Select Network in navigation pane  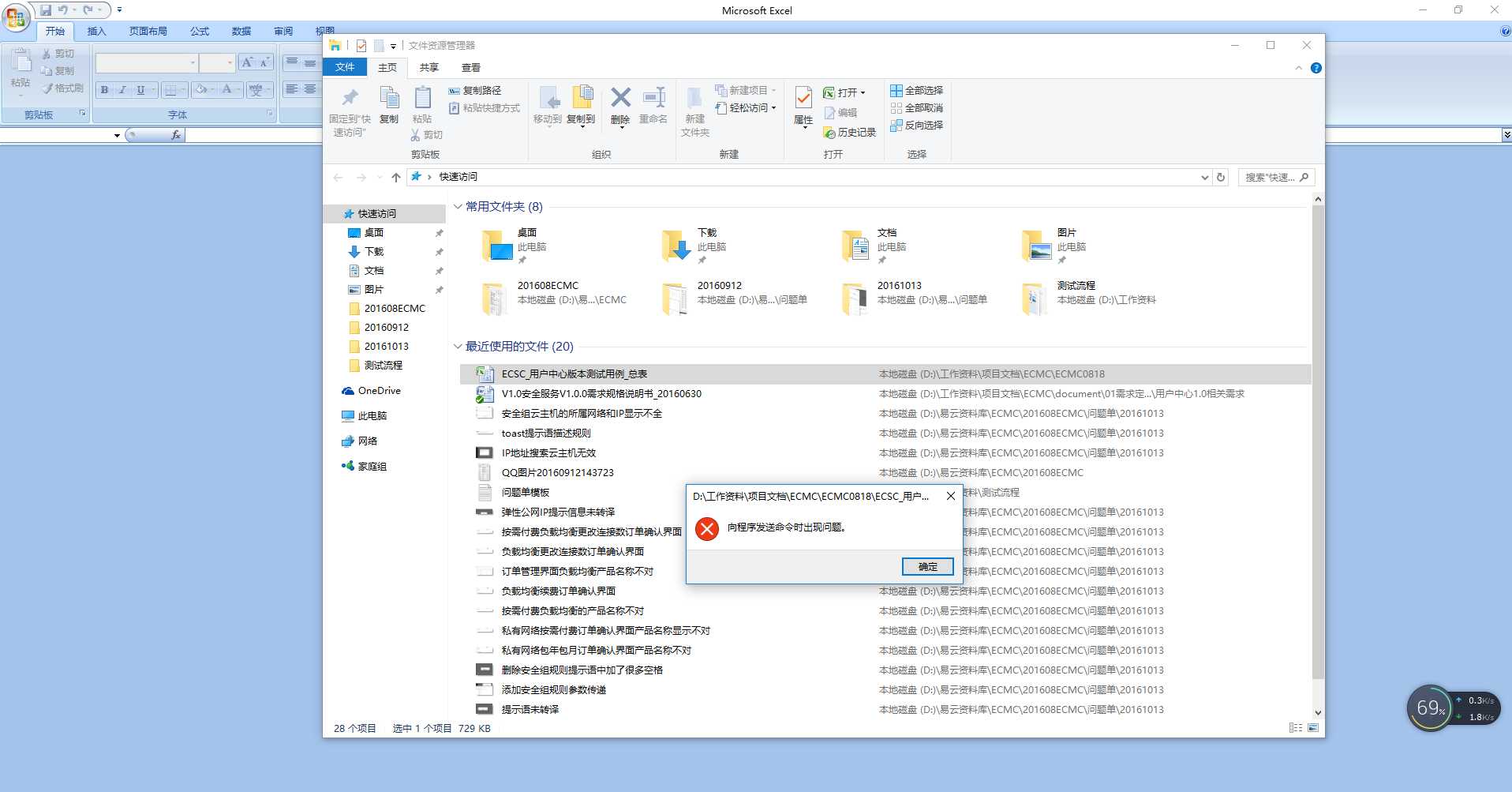(x=367, y=441)
